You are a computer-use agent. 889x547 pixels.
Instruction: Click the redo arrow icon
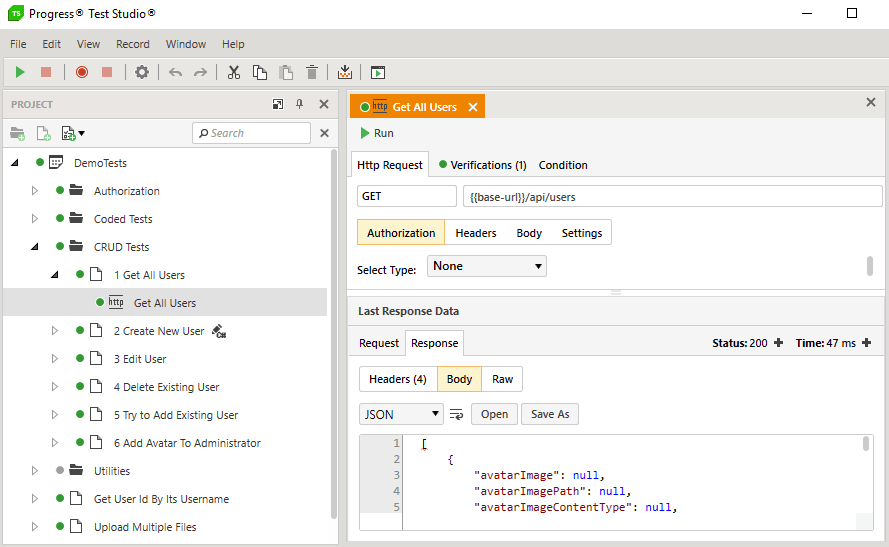[200, 73]
